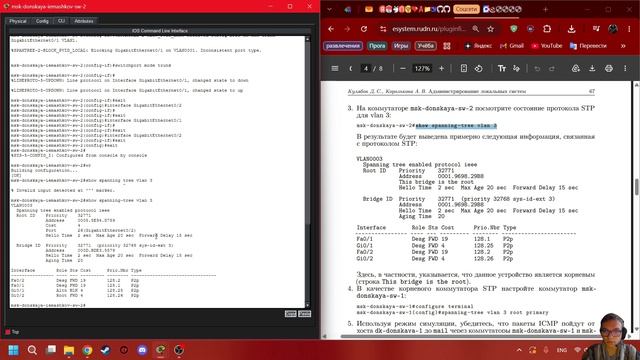
Task: Click the PDF page number field
Action: [x=365, y=69]
